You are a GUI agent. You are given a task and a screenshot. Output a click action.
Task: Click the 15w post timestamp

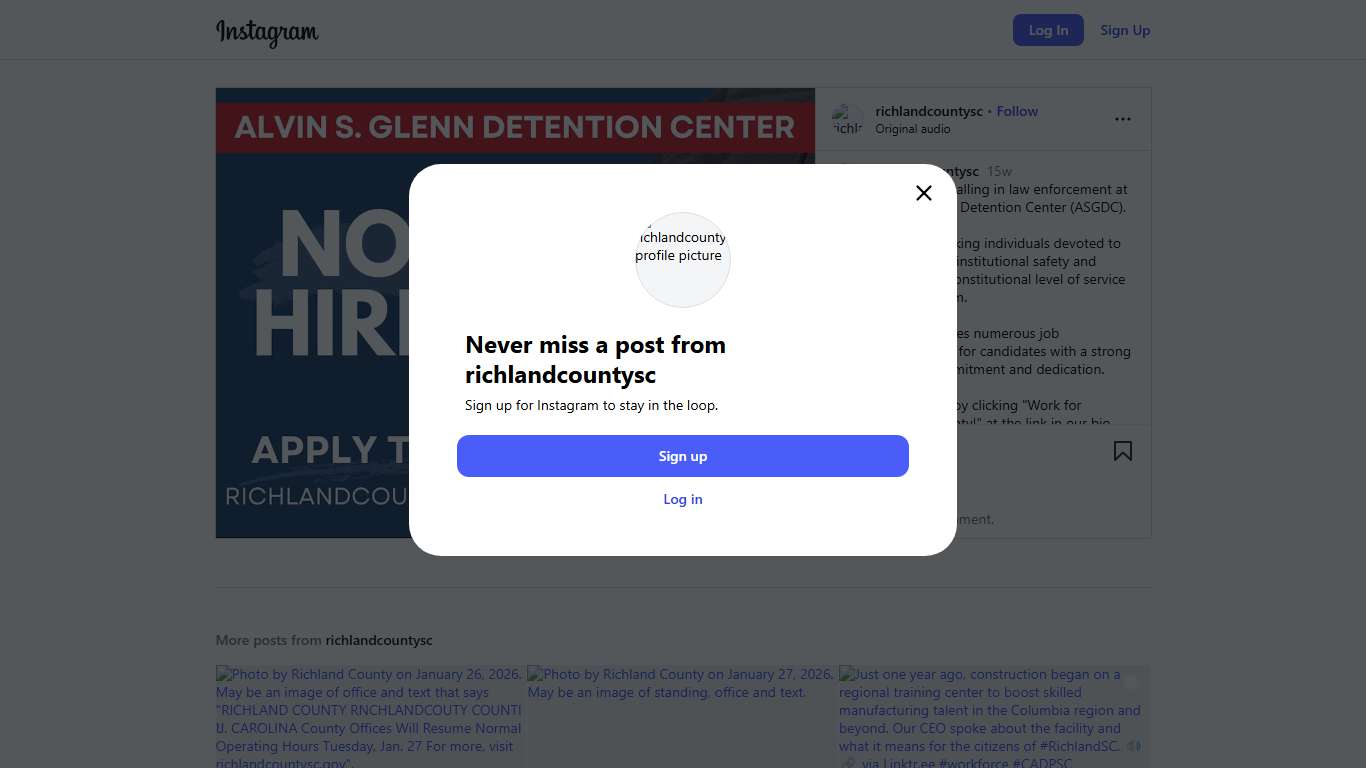tap(999, 172)
